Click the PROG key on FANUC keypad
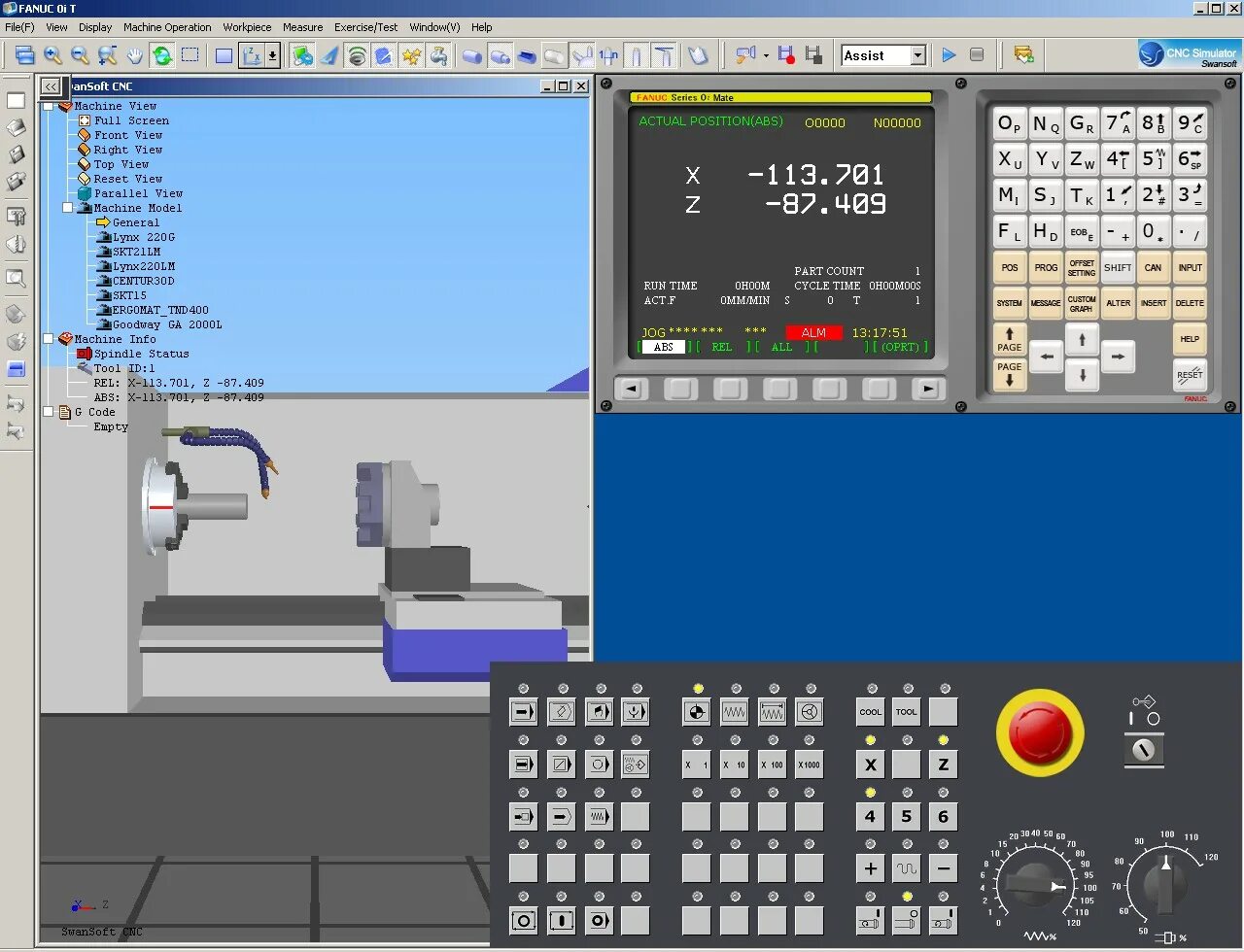 tap(1046, 267)
